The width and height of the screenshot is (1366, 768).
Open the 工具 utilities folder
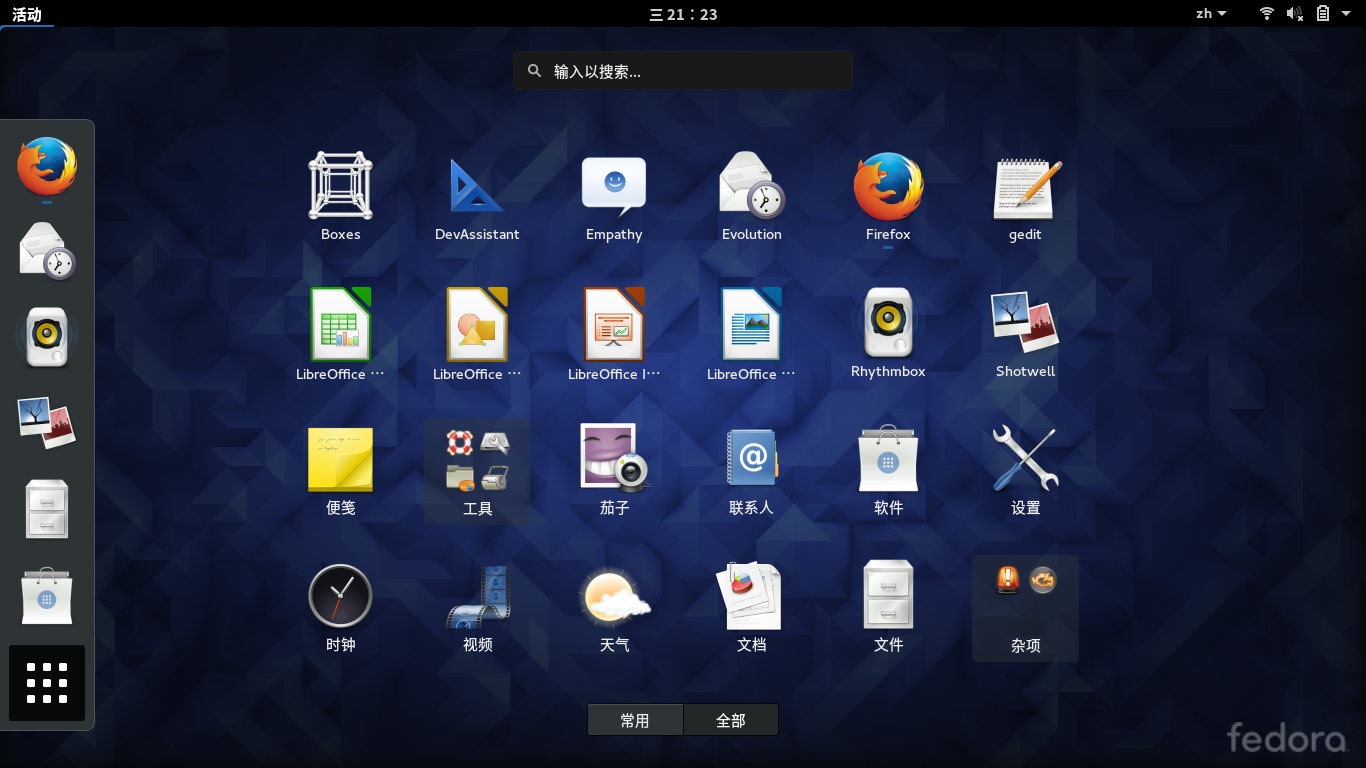pos(477,470)
